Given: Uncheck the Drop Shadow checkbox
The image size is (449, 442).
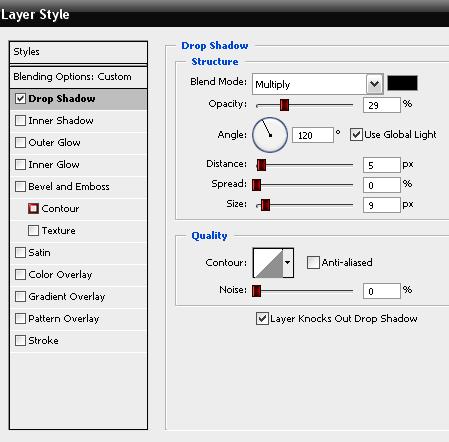Looking at the screenshot, I should (x=20, y=99).
